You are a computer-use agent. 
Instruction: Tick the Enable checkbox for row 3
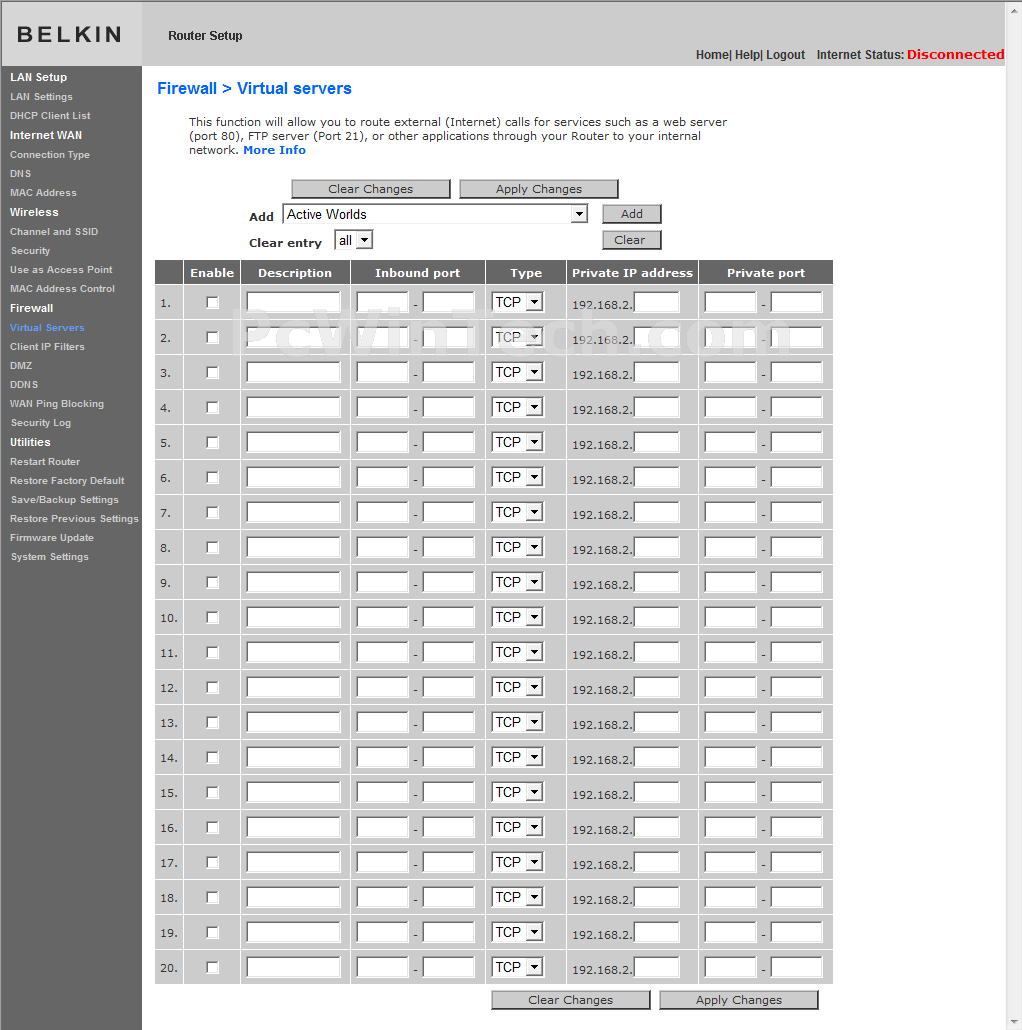point(212,372)
